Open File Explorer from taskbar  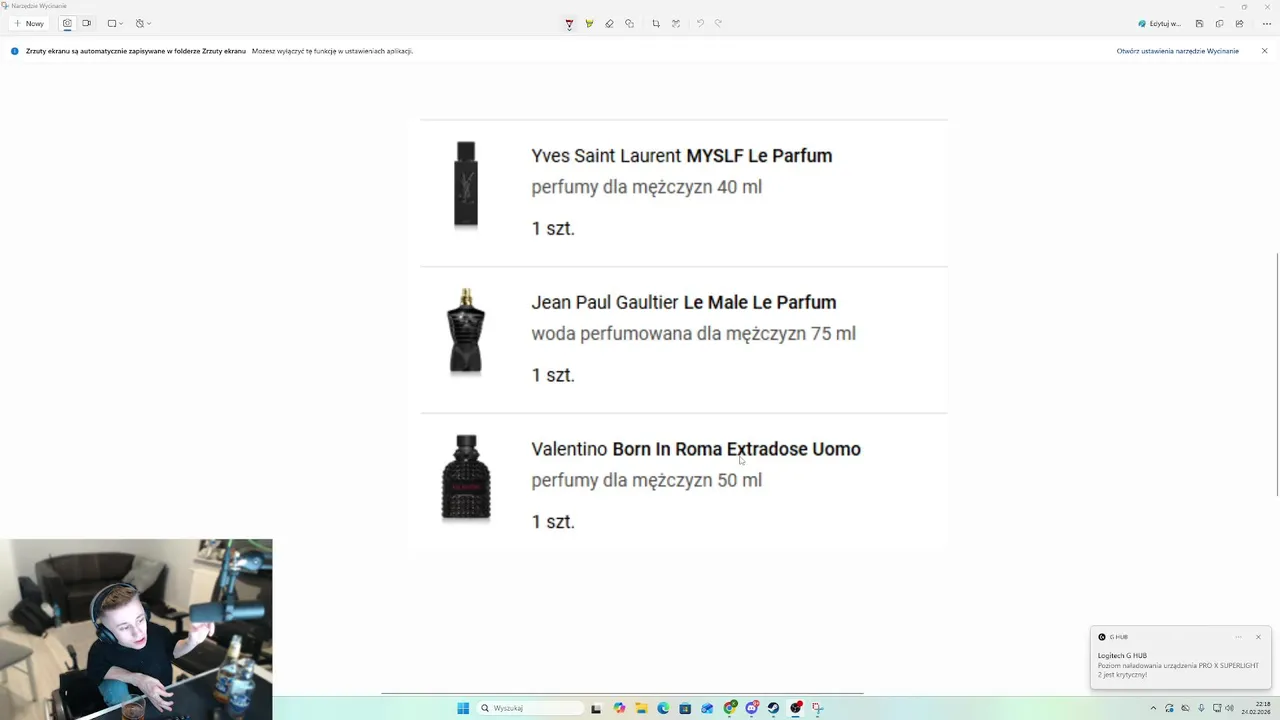641,708
